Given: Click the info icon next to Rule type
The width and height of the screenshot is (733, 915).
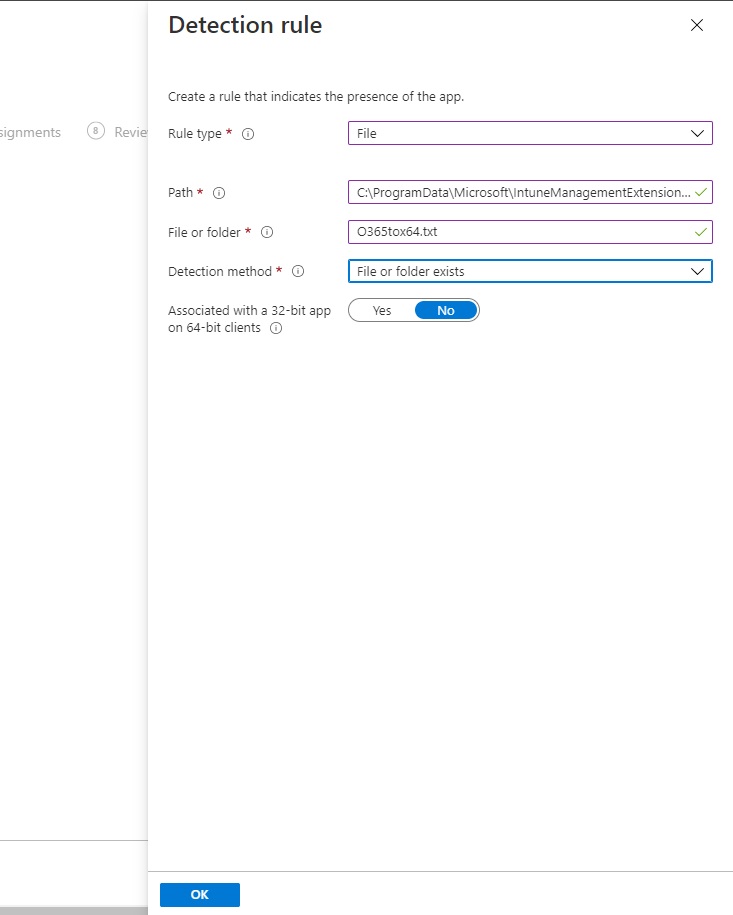Looking at the screenshot, I should (x=248, y=134).
